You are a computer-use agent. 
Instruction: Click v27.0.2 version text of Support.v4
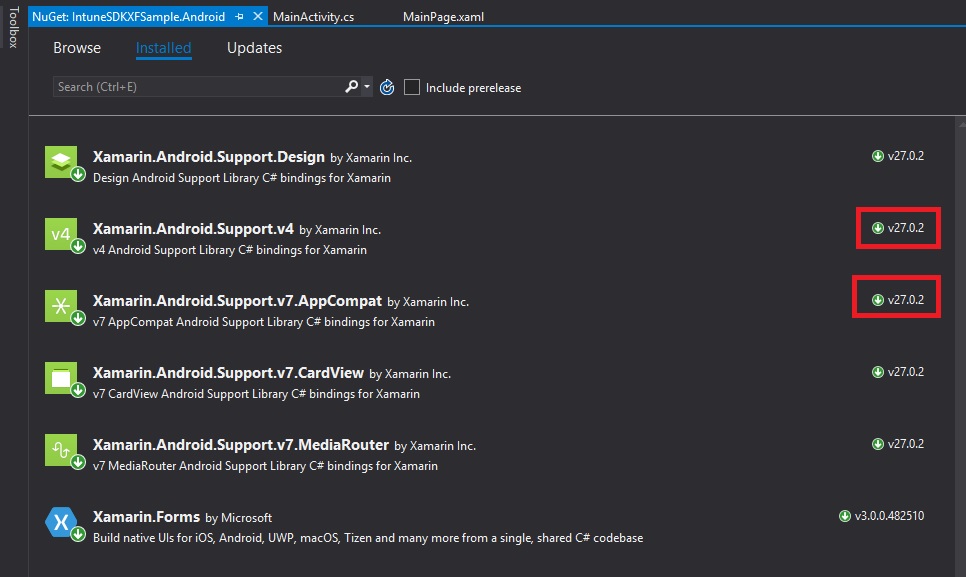(906, 228)
